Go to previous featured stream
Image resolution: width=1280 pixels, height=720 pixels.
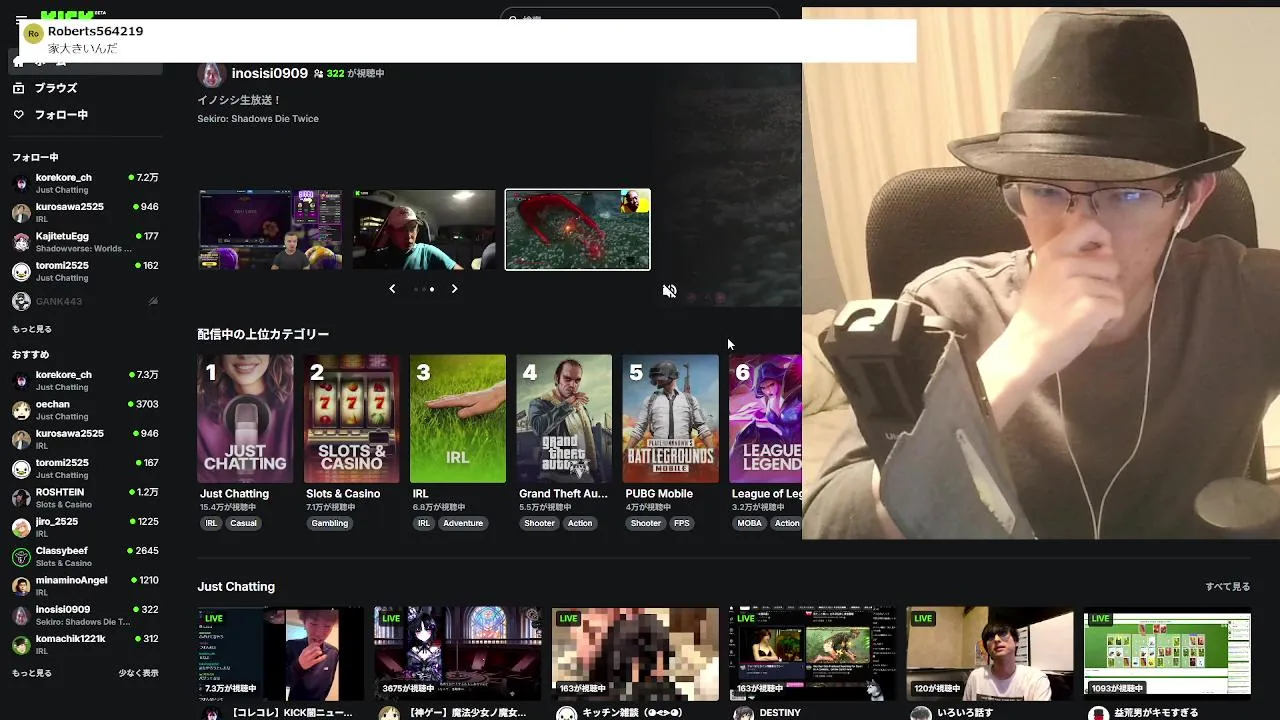click(392, 289)
